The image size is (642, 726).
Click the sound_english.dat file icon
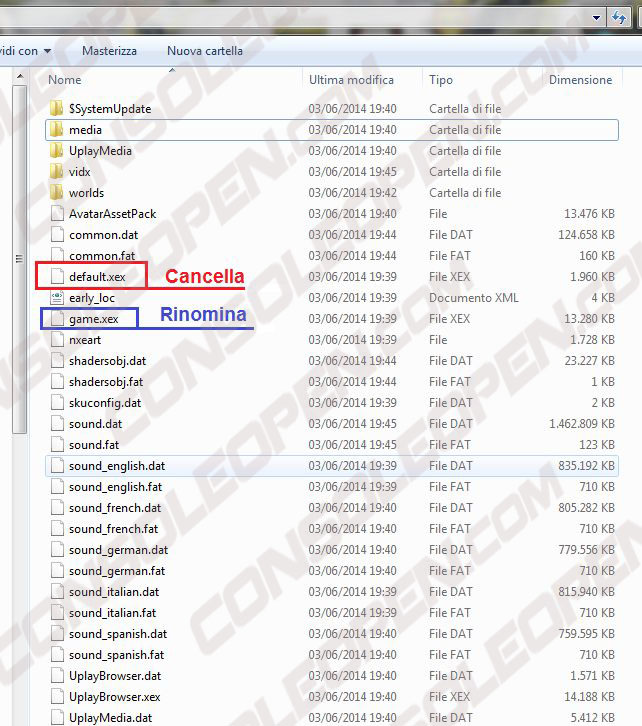point(57,466)
